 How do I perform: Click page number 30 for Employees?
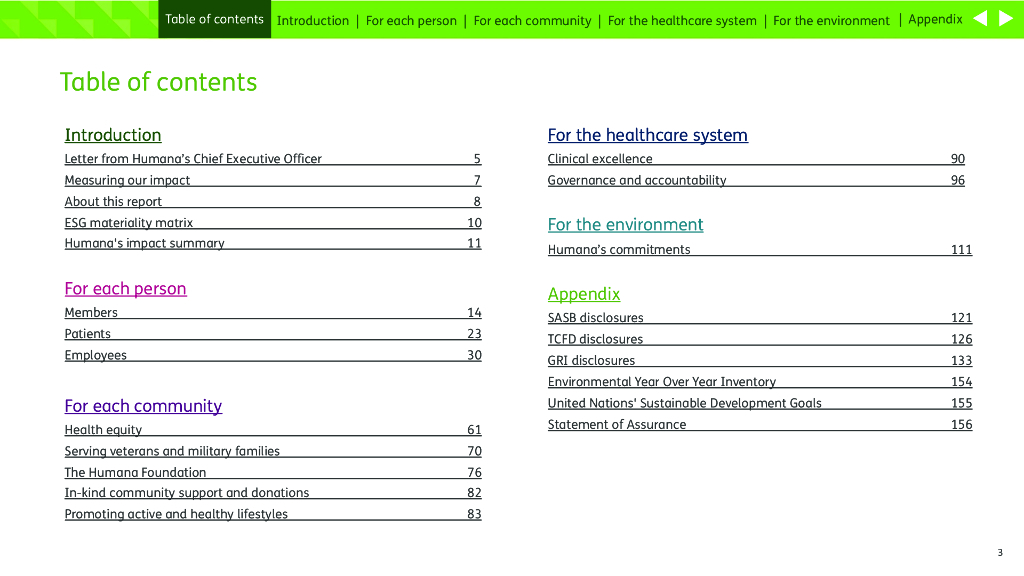pos(474,355)
